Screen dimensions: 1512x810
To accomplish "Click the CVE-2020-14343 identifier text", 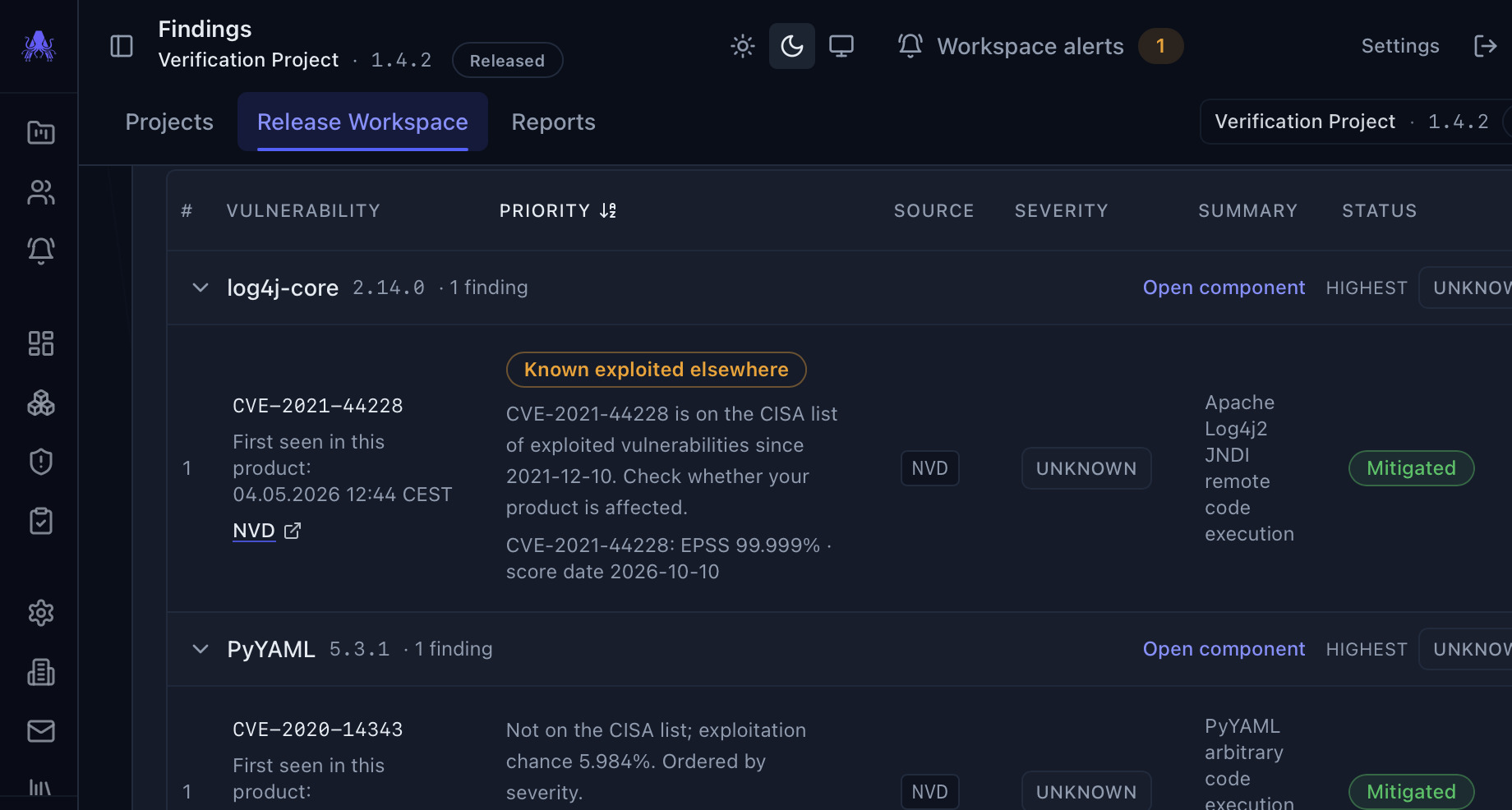I will click(x=318, y=729).
